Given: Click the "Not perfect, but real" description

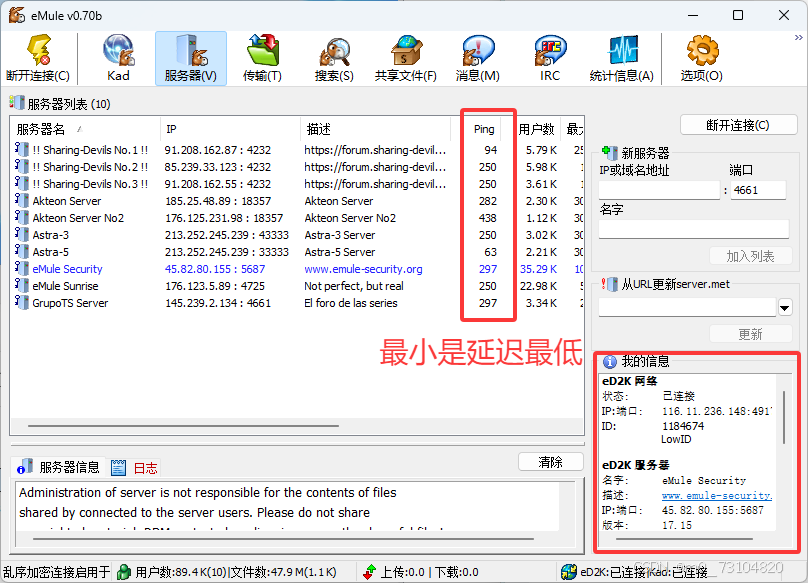Looking at the screenshot, I should (x=354, y=286).
